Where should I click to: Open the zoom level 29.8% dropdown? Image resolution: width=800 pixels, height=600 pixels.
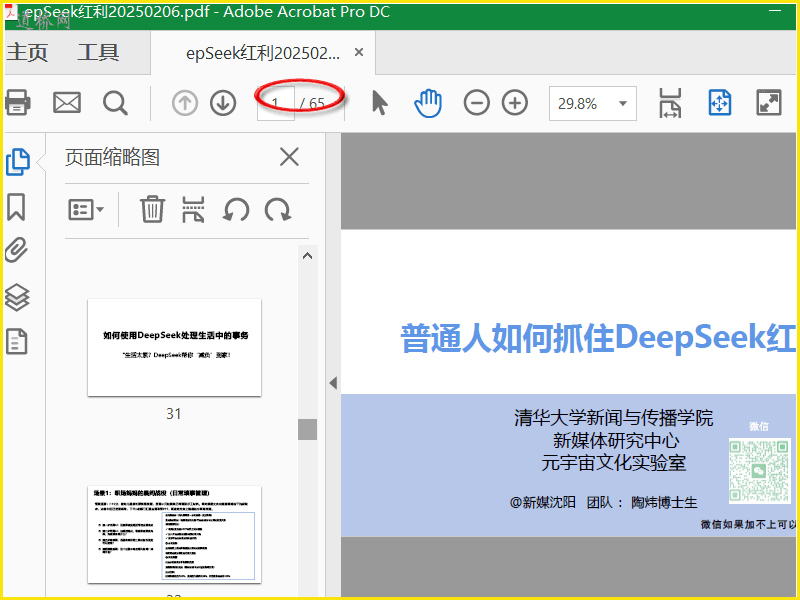tap(592, 104)
